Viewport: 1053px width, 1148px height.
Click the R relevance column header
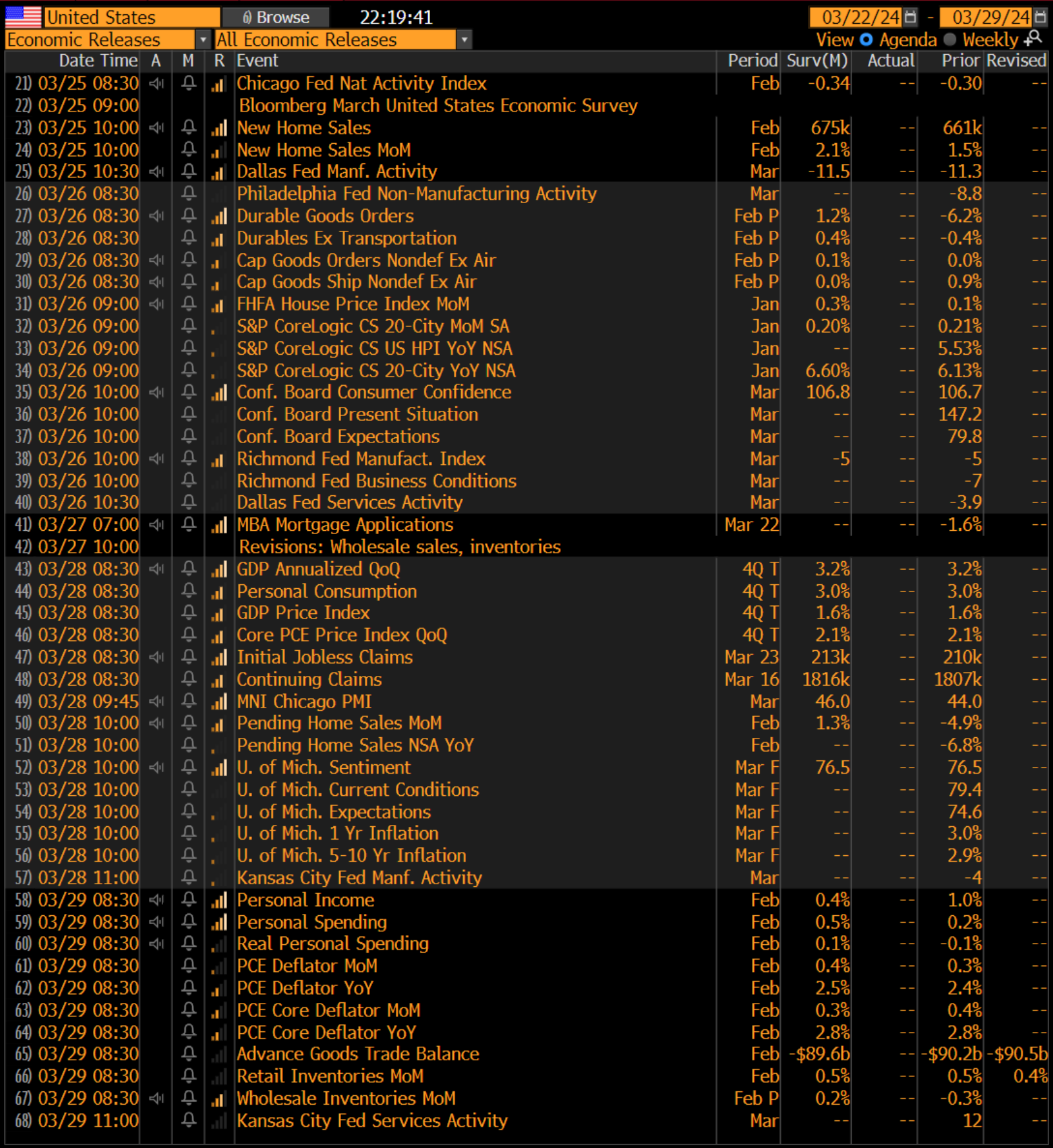pyautogui.click(x=219, y=61)
